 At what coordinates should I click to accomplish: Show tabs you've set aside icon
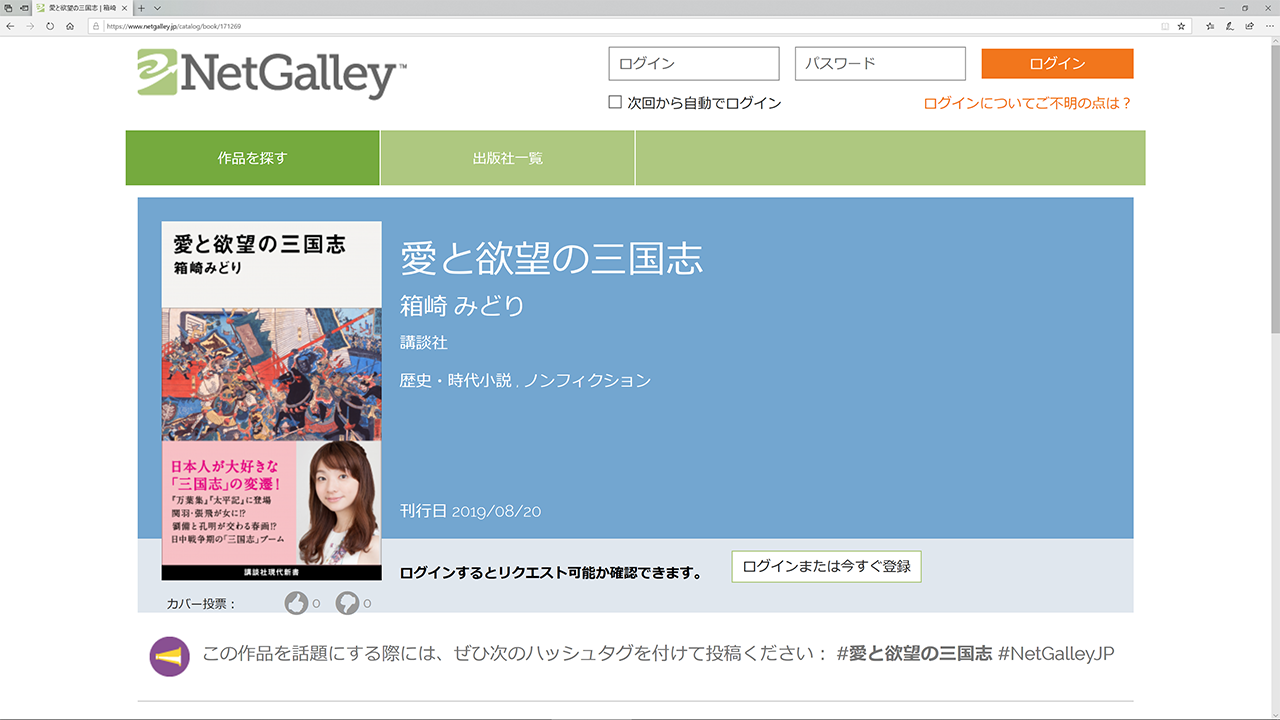tap(8, 7)
